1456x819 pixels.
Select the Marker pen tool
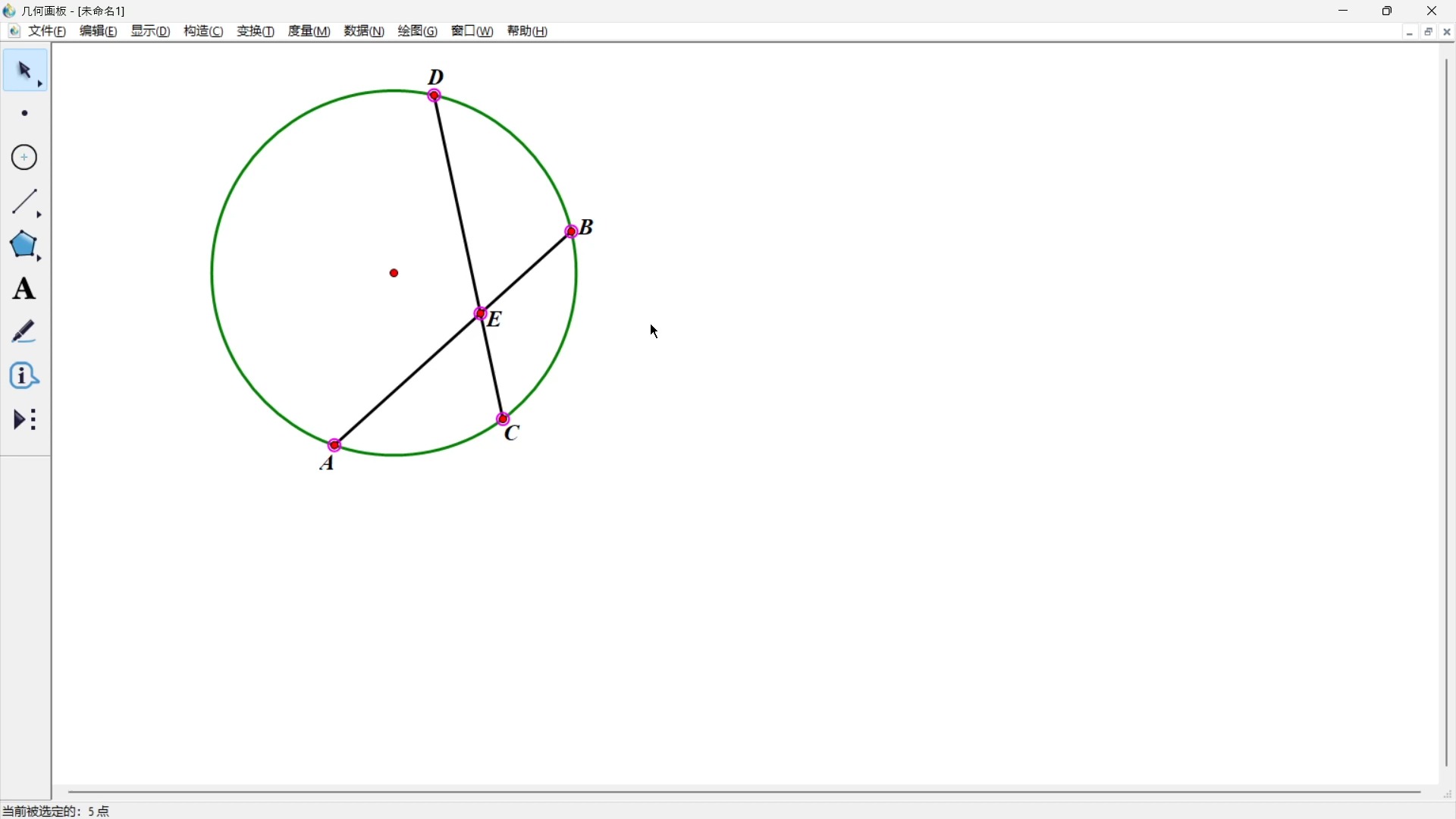point(25,333)
